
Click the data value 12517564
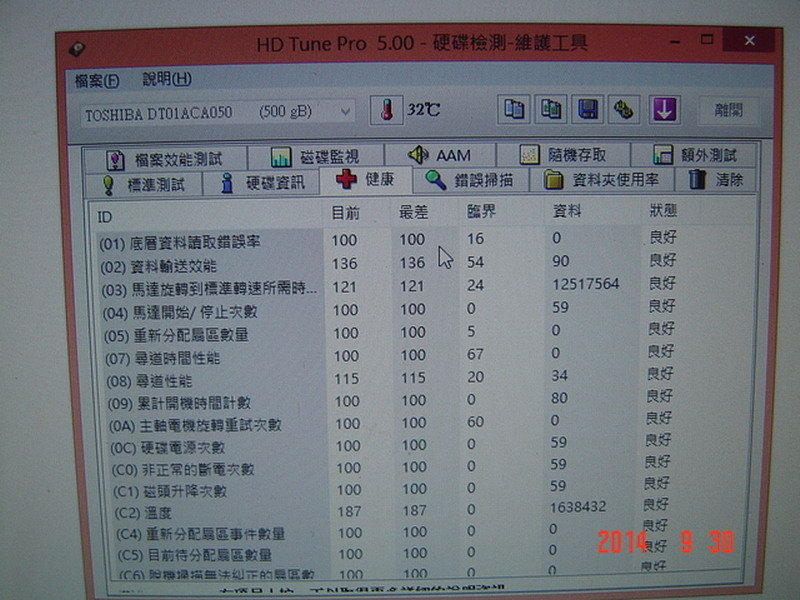tap(586, 284)
